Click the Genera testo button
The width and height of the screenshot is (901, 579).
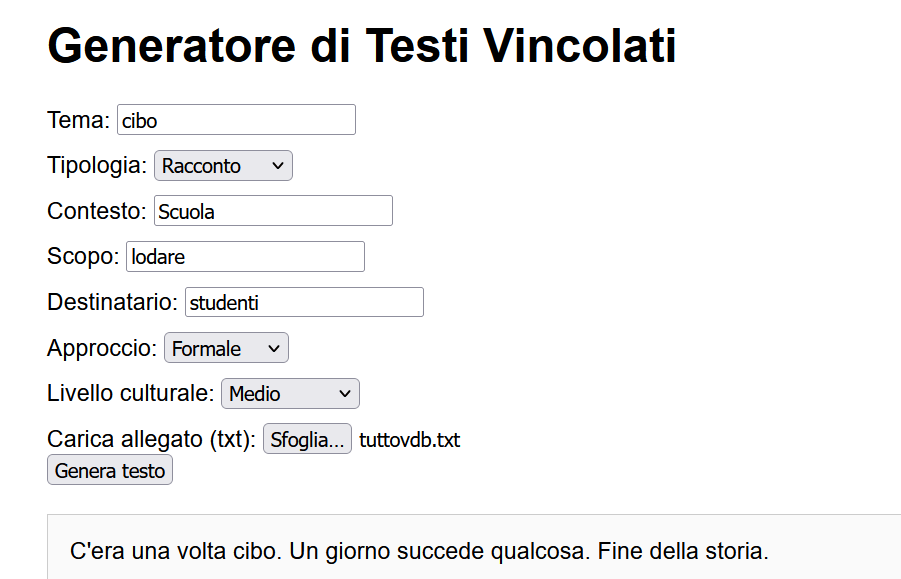[110, 470]
